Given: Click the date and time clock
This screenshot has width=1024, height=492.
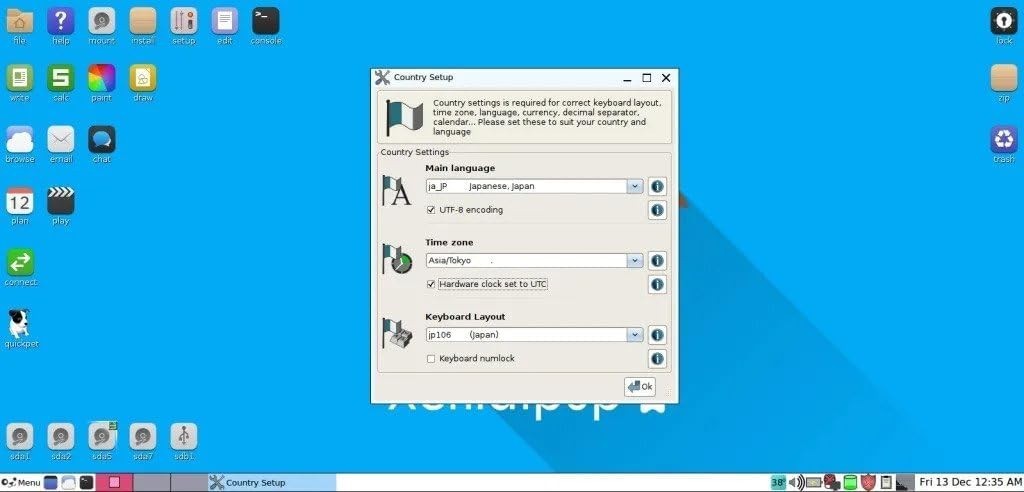Looking at the screenshot, I should (969, 483).
